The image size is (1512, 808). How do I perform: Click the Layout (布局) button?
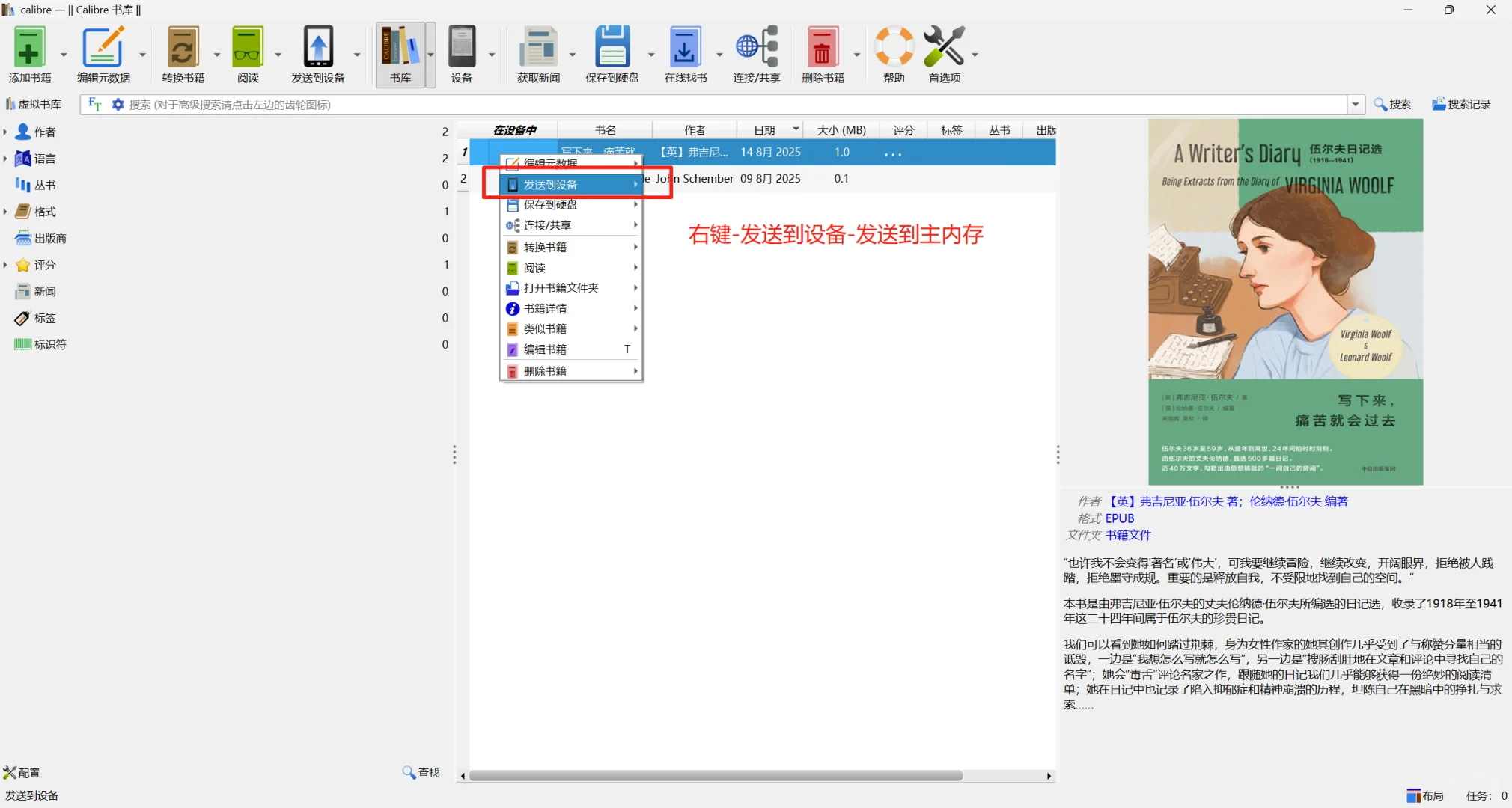pyautogui.click(x=1425, y=796)
